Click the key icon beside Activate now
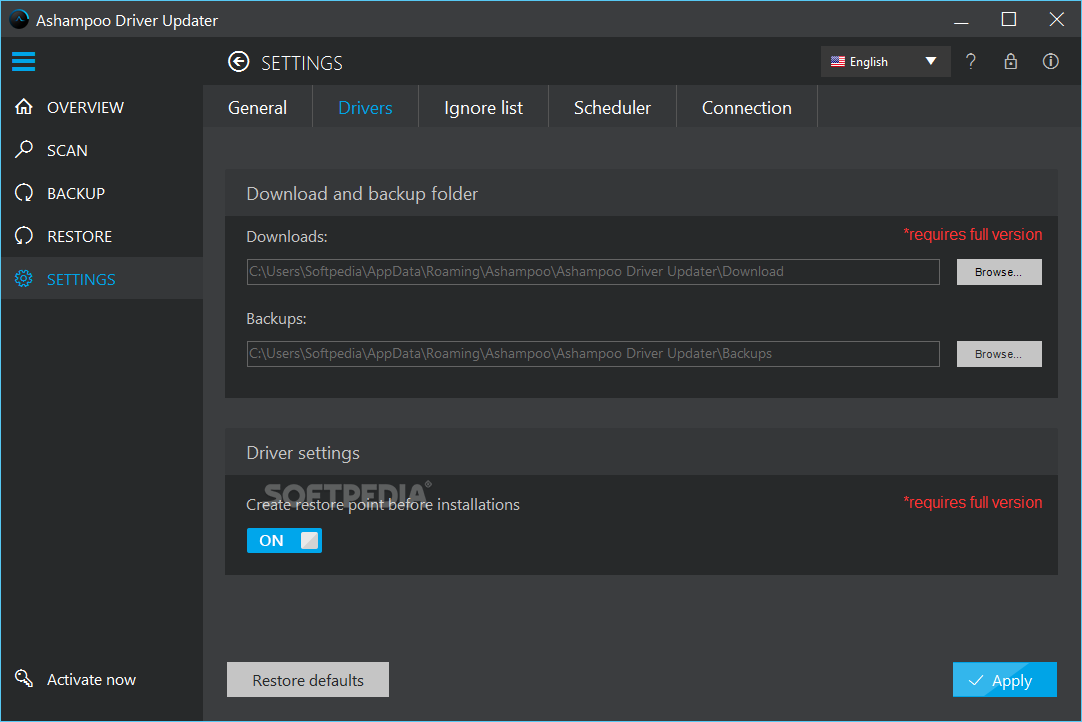Screen dimensions: 1082x722 (24, 679)
